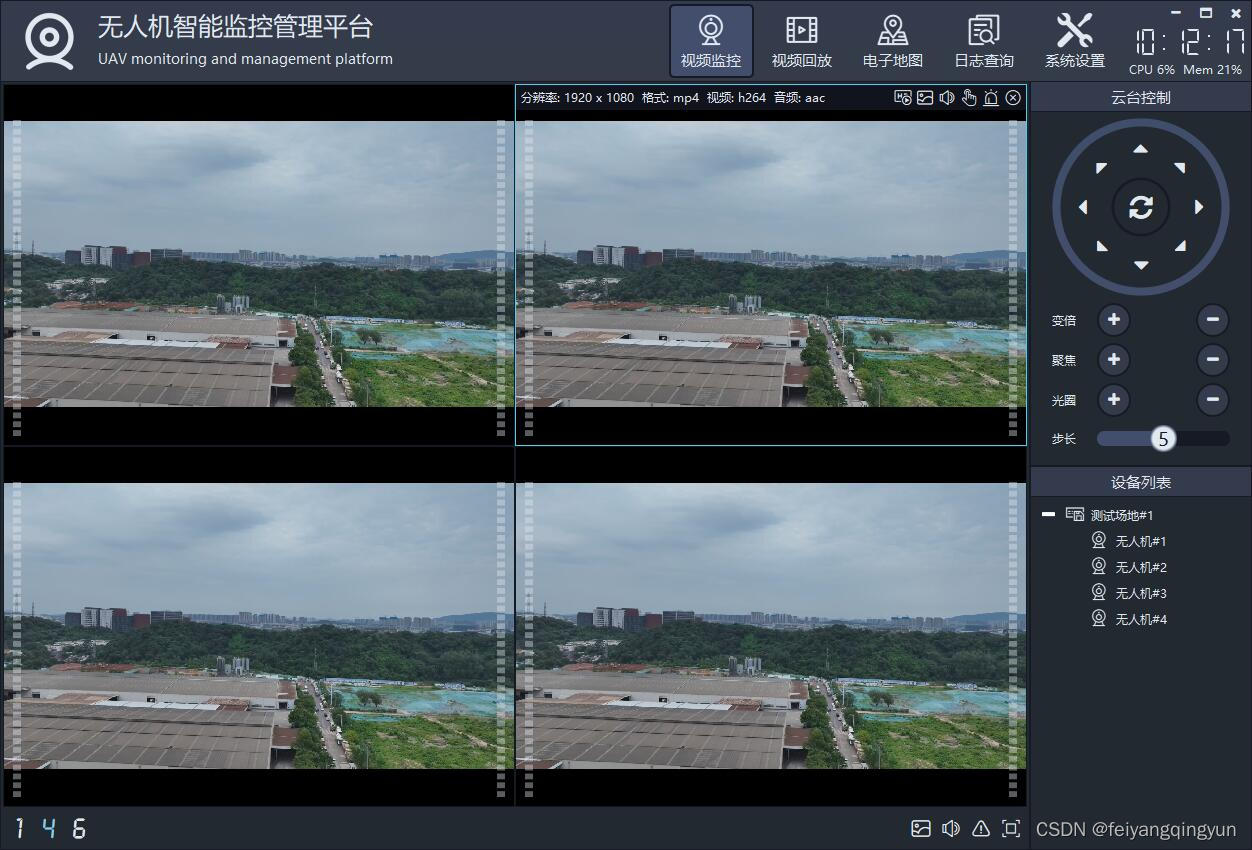Viewport: 1252px width, 850px height.
Task: Click the 聚焦 plus button
Action: click(x=1113, y=359)
